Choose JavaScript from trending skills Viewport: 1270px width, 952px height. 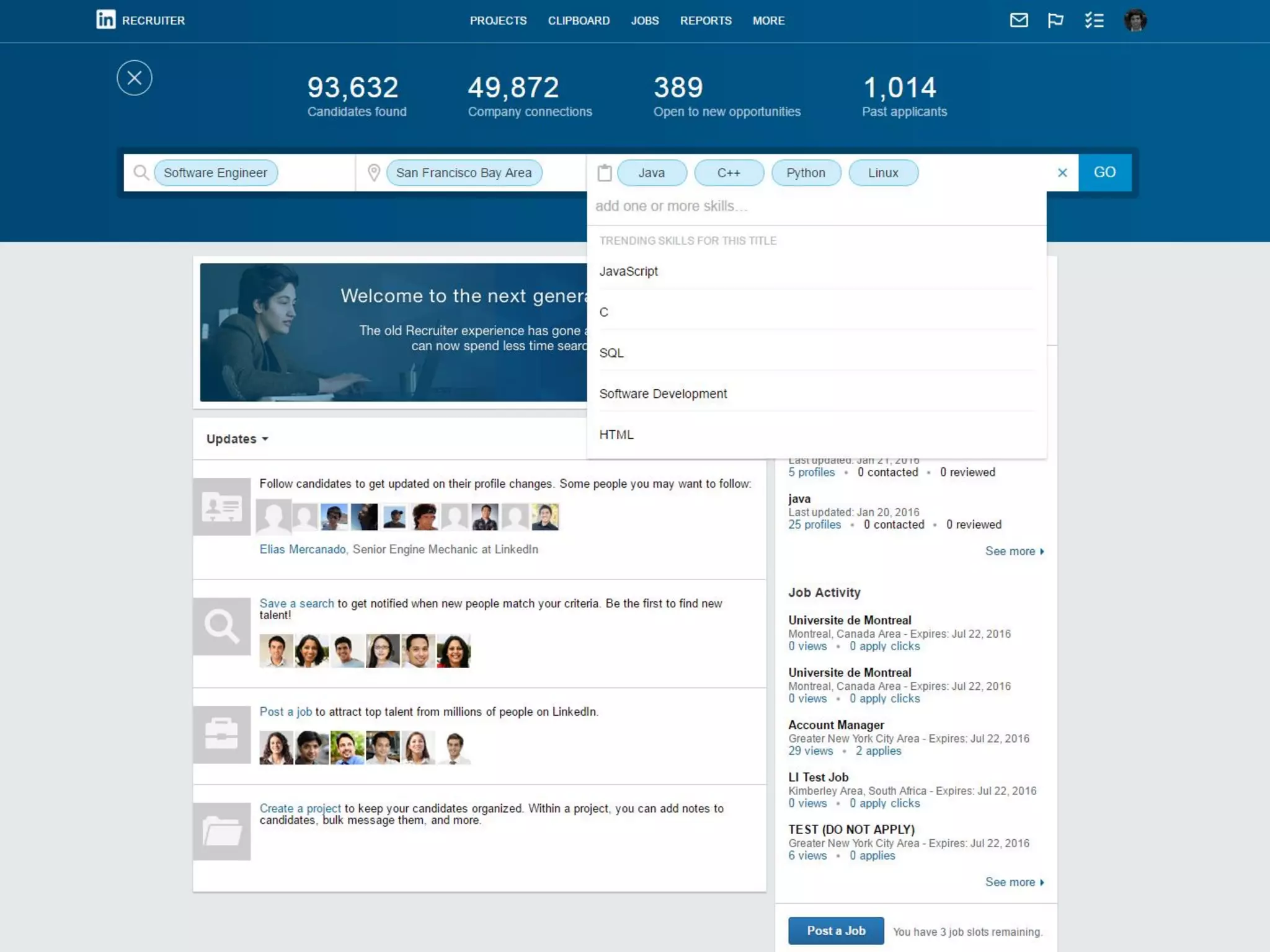816,271
